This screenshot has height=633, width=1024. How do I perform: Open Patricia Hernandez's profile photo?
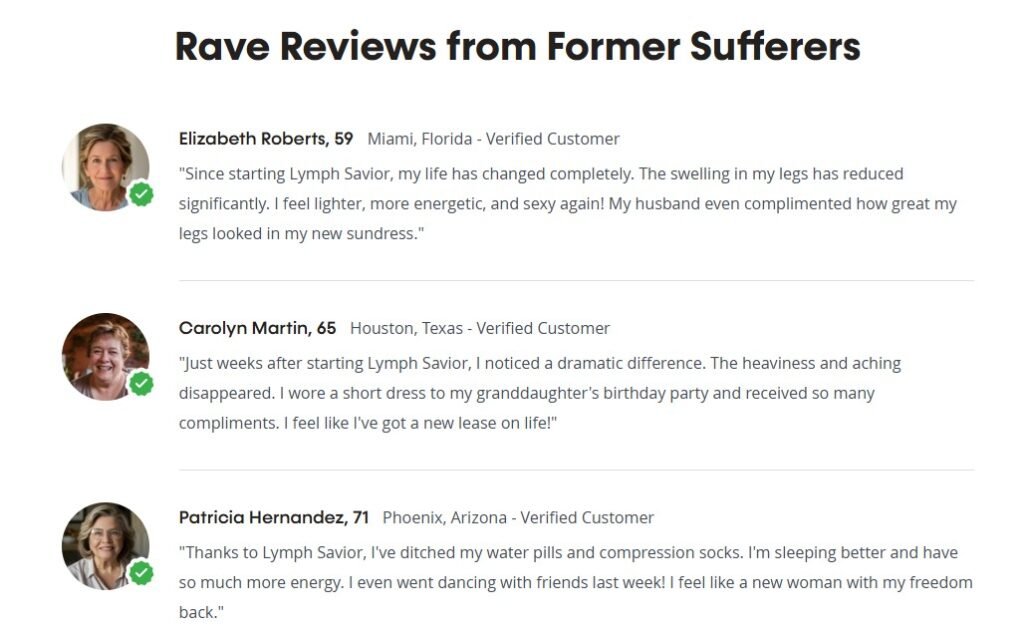point(105,546)
